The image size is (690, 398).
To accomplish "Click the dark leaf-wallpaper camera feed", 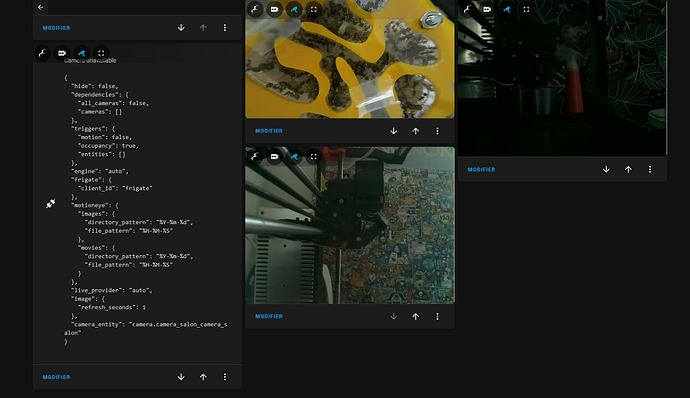I will (562, 78).
